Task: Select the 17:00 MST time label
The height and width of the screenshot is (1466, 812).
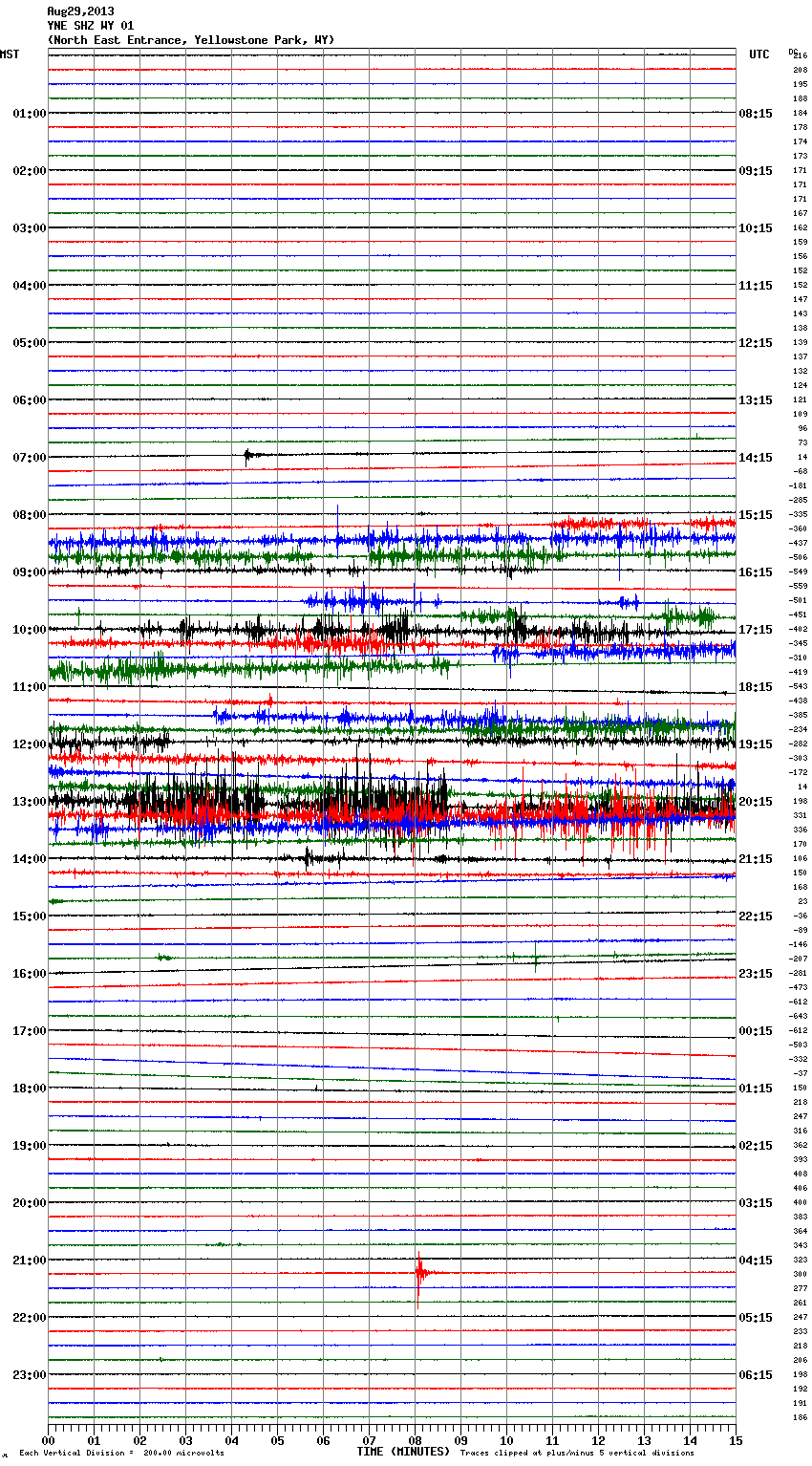Action: tap(30, 1031)
